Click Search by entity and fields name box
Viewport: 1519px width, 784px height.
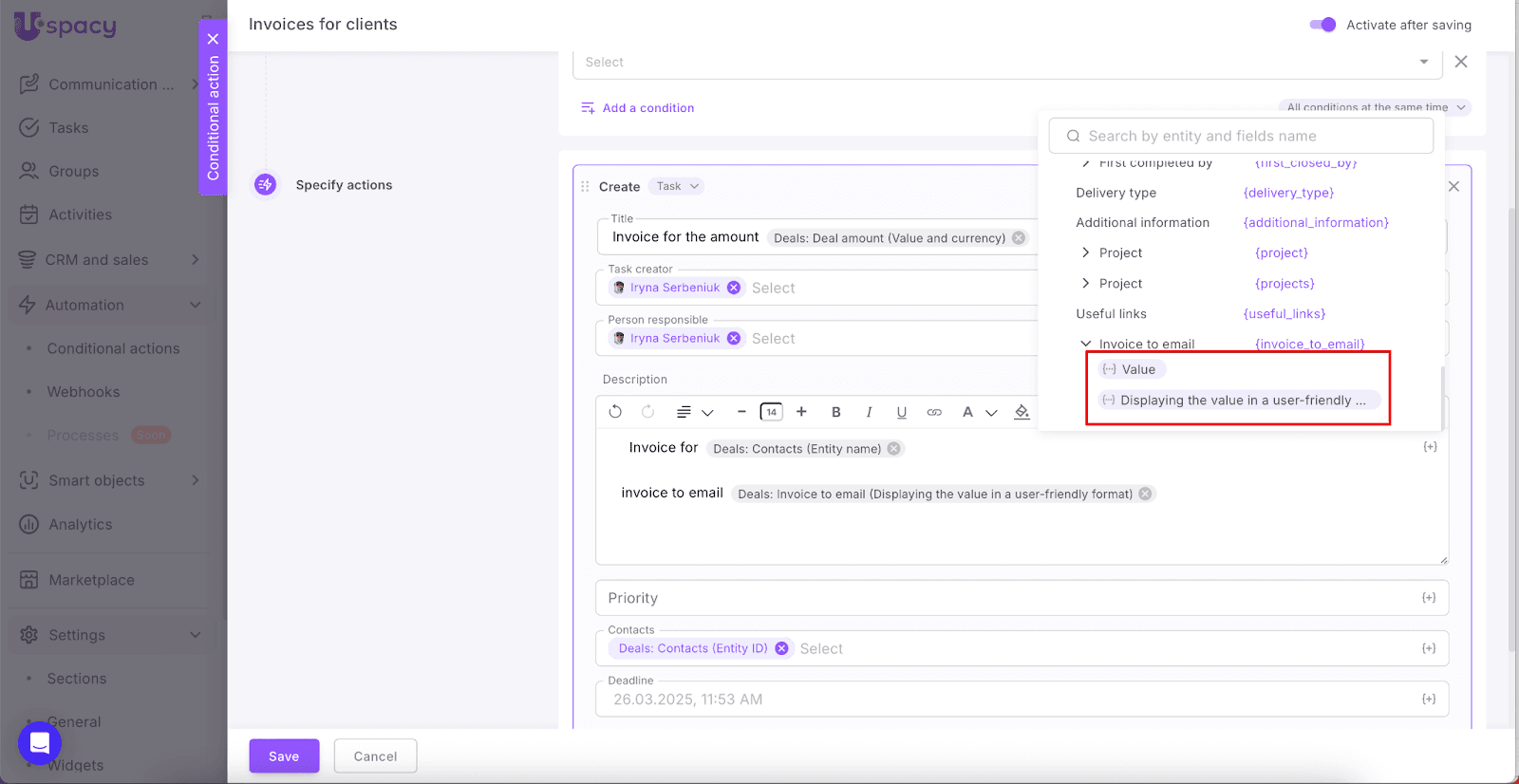tap(1241, 136)
